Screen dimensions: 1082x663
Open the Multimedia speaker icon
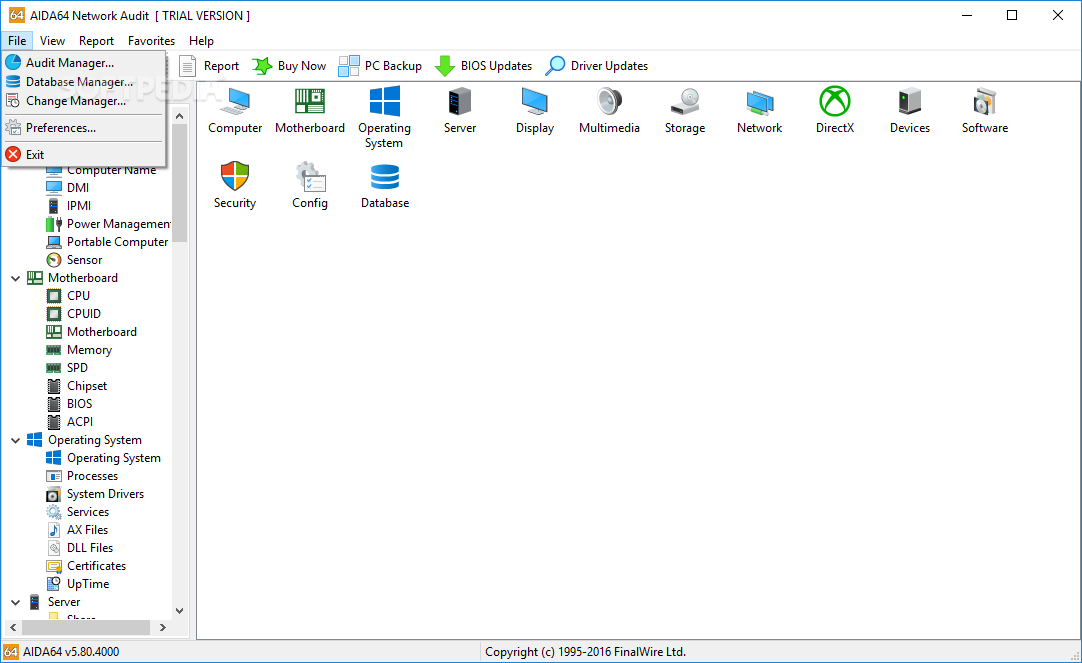click(609, 110)
